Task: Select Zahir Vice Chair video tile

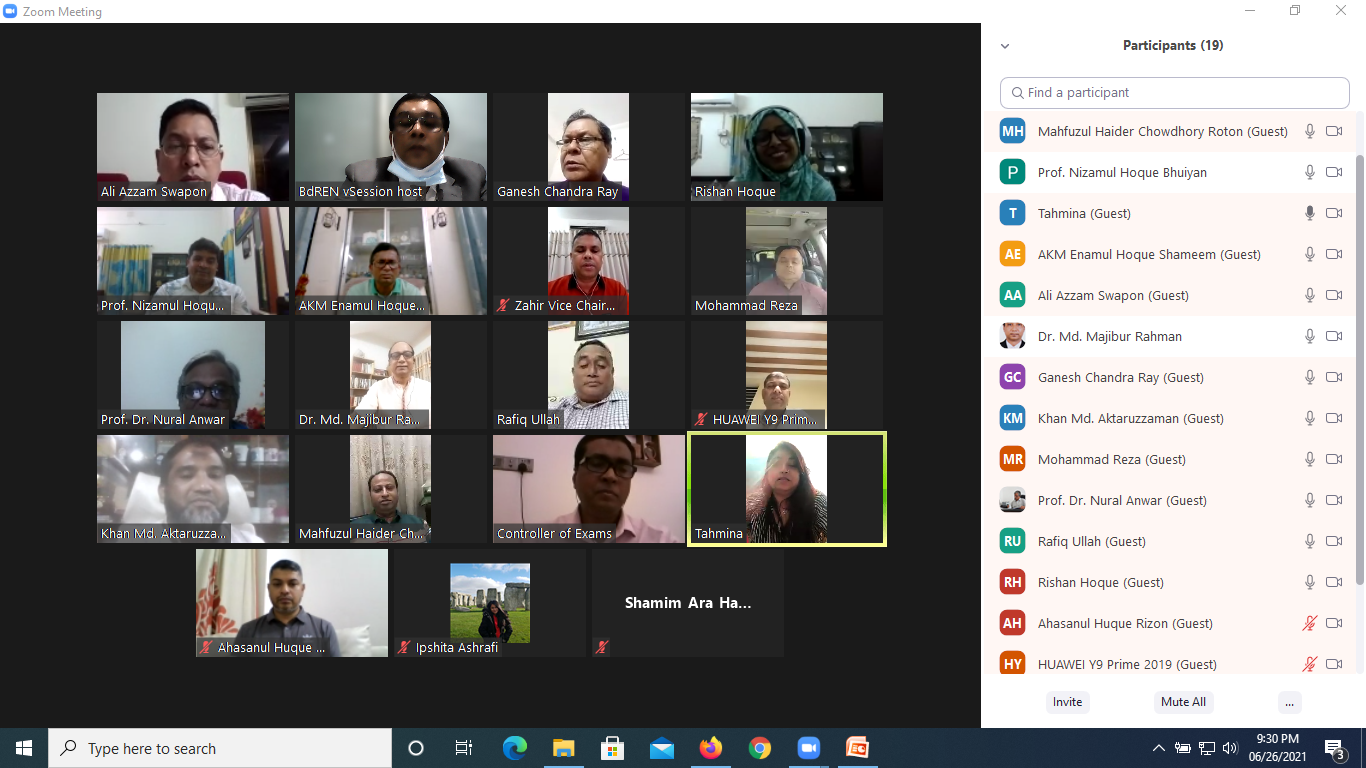Action: click(x=589, y=261)
